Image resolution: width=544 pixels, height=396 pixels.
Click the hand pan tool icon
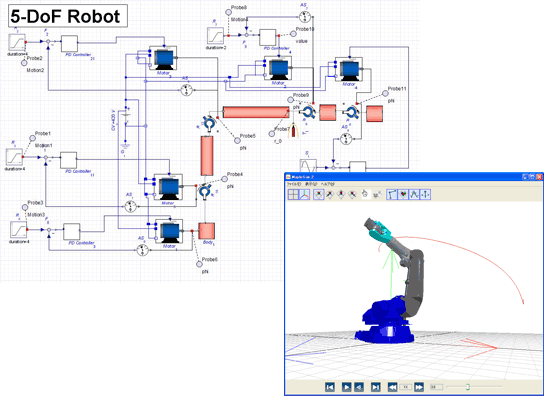click(x=365, y=194)
